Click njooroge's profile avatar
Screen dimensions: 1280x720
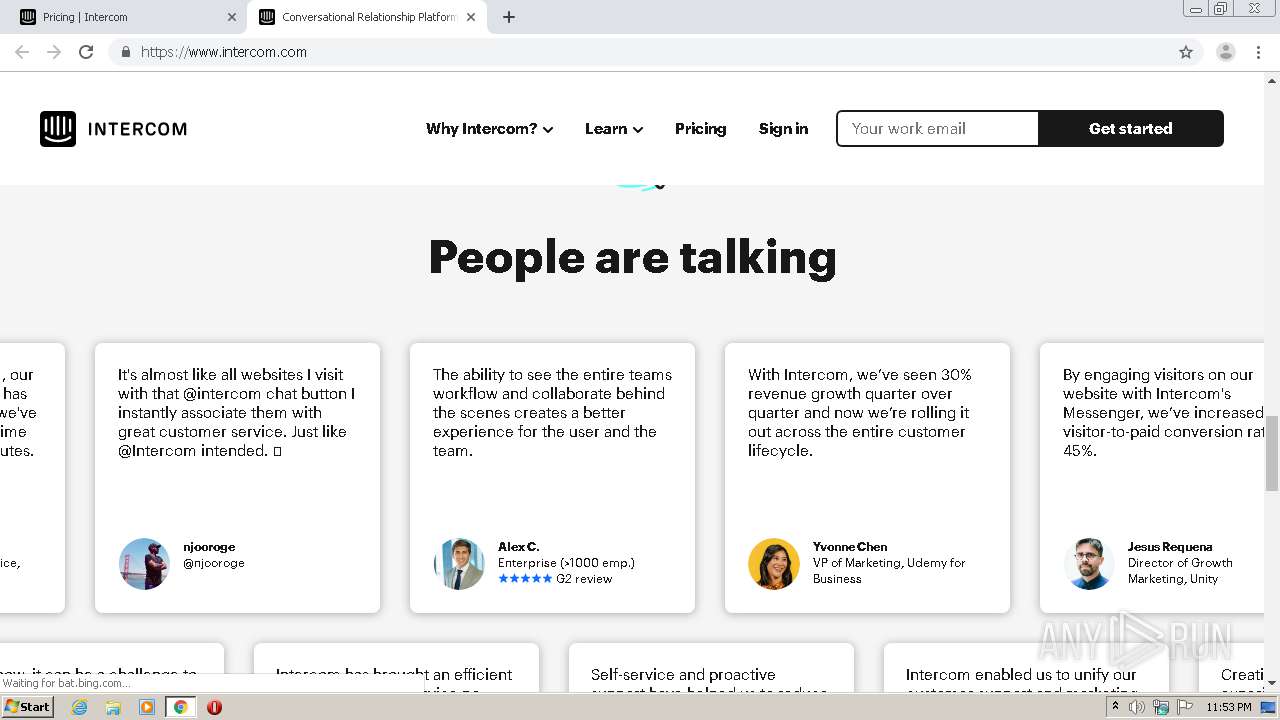pyautogui.click(x=144, y=564)
